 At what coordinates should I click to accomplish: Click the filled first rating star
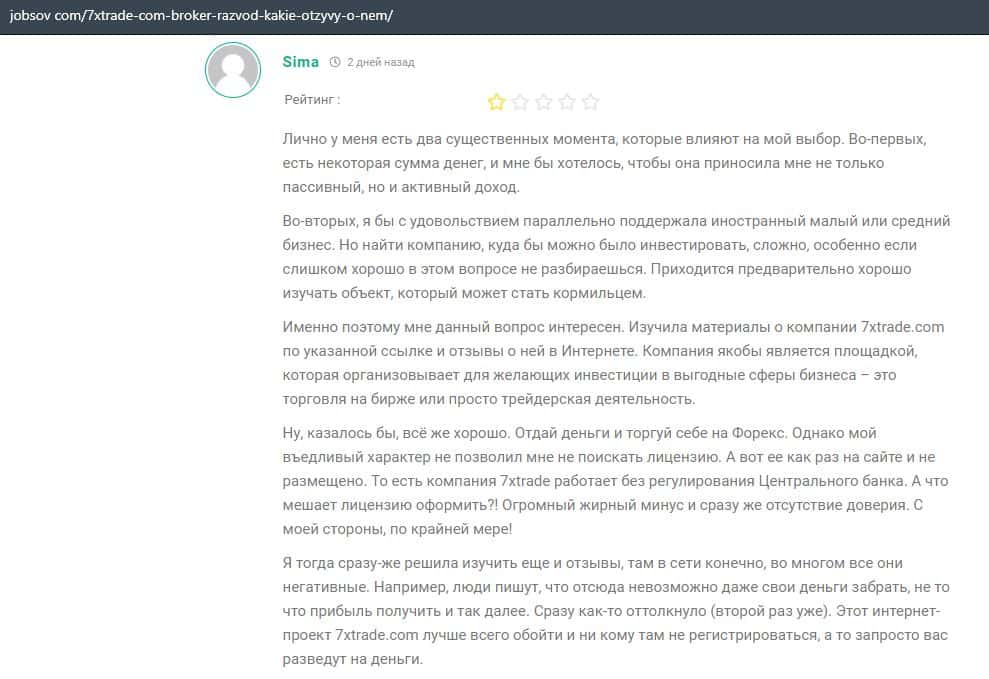496,101
